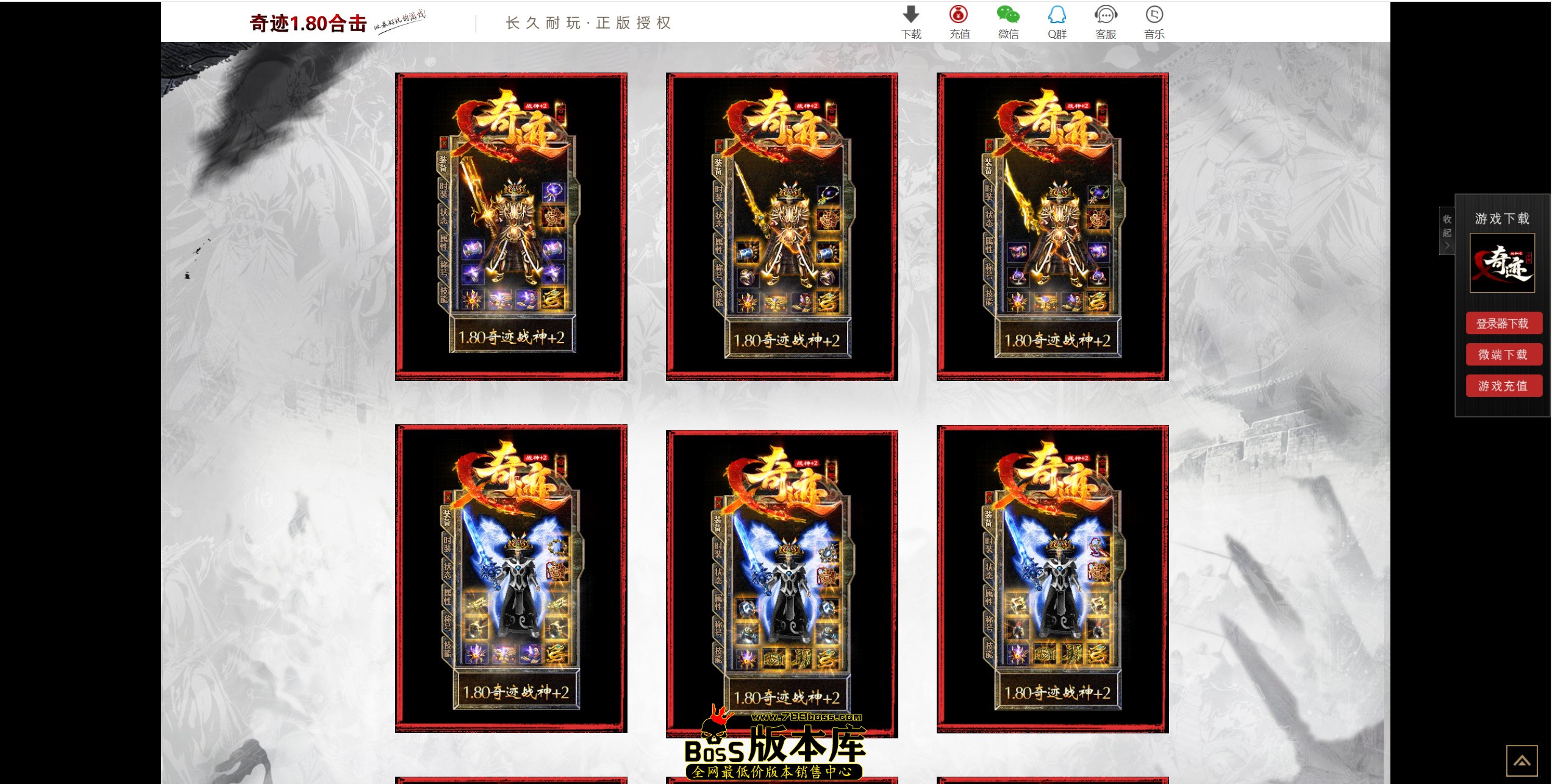
Task: Click the back-to-top arrow icon
Action: coord(1522,760)
